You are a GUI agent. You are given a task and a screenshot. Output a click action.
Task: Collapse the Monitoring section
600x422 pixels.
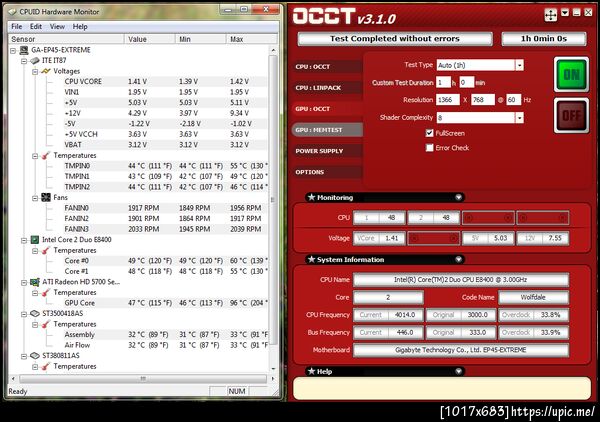(x=458, y=197)
